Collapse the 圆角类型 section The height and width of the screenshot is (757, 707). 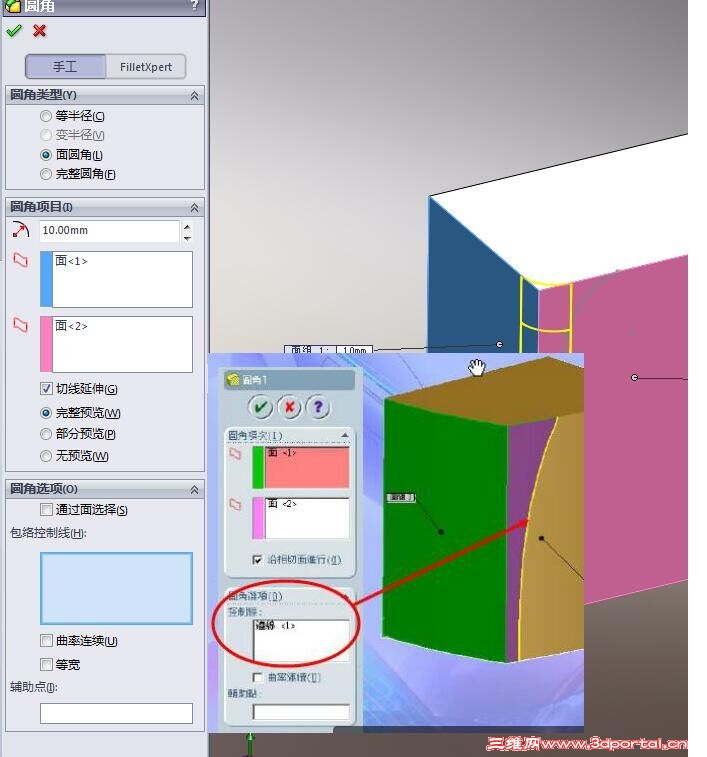click(x=194, y=96)
